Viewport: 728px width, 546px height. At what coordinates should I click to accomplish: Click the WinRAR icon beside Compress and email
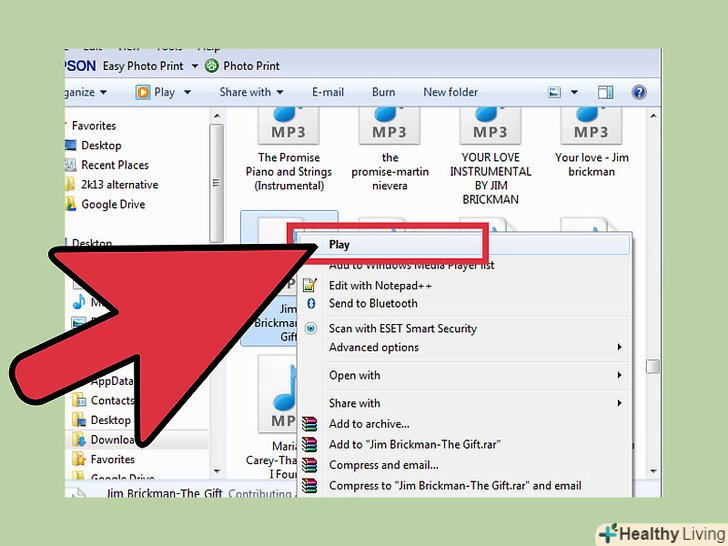pyautogui.click(x=310, y=465)
